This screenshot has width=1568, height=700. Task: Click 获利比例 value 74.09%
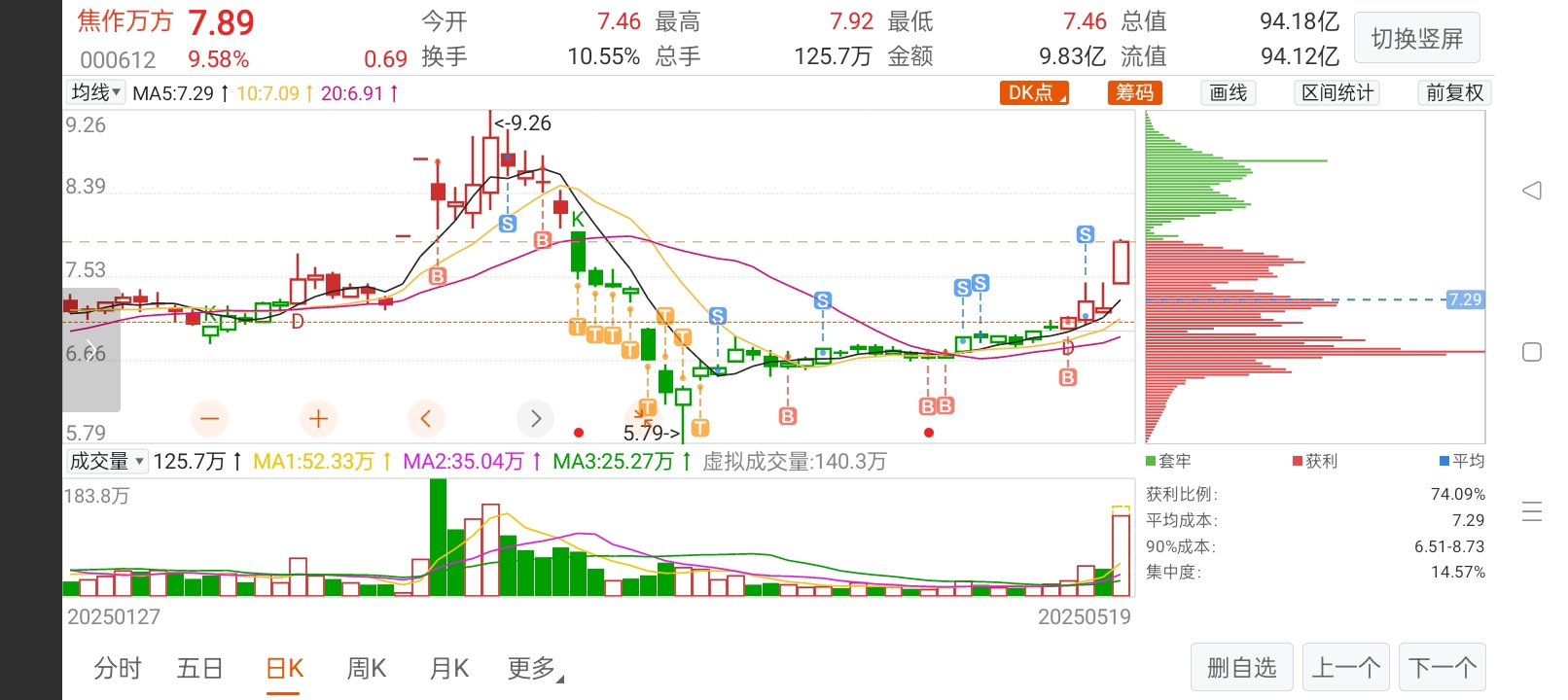[x=1458, y=494]
